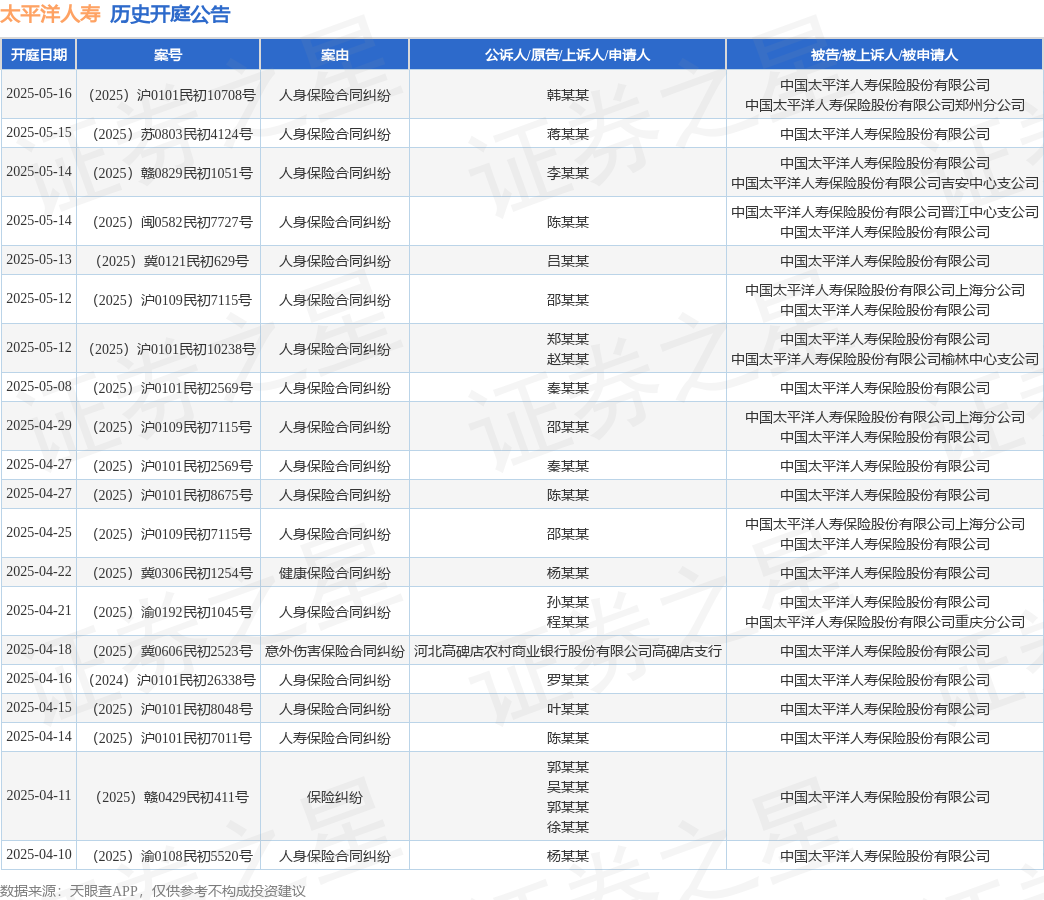Image resolution: width=1044 pixels, height=900 pixels.
Task: Select case number 渝0108民初5520号
Action: [x=172, y=856]
